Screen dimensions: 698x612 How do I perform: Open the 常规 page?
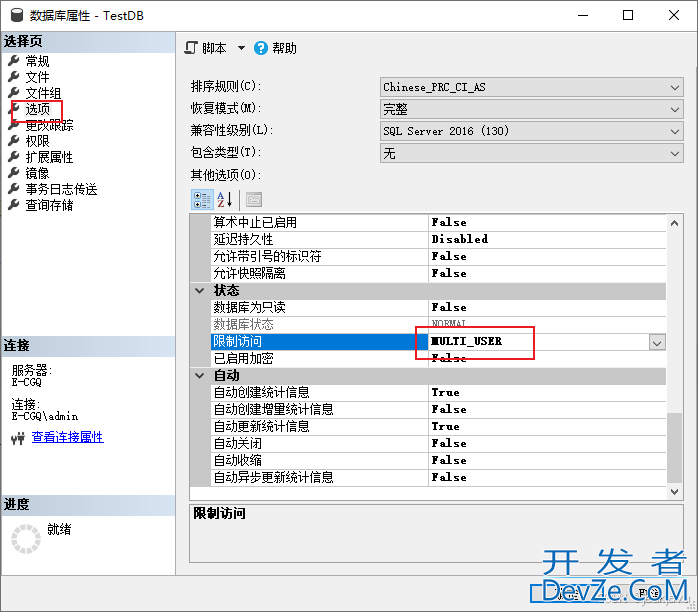tap(37, 61)
